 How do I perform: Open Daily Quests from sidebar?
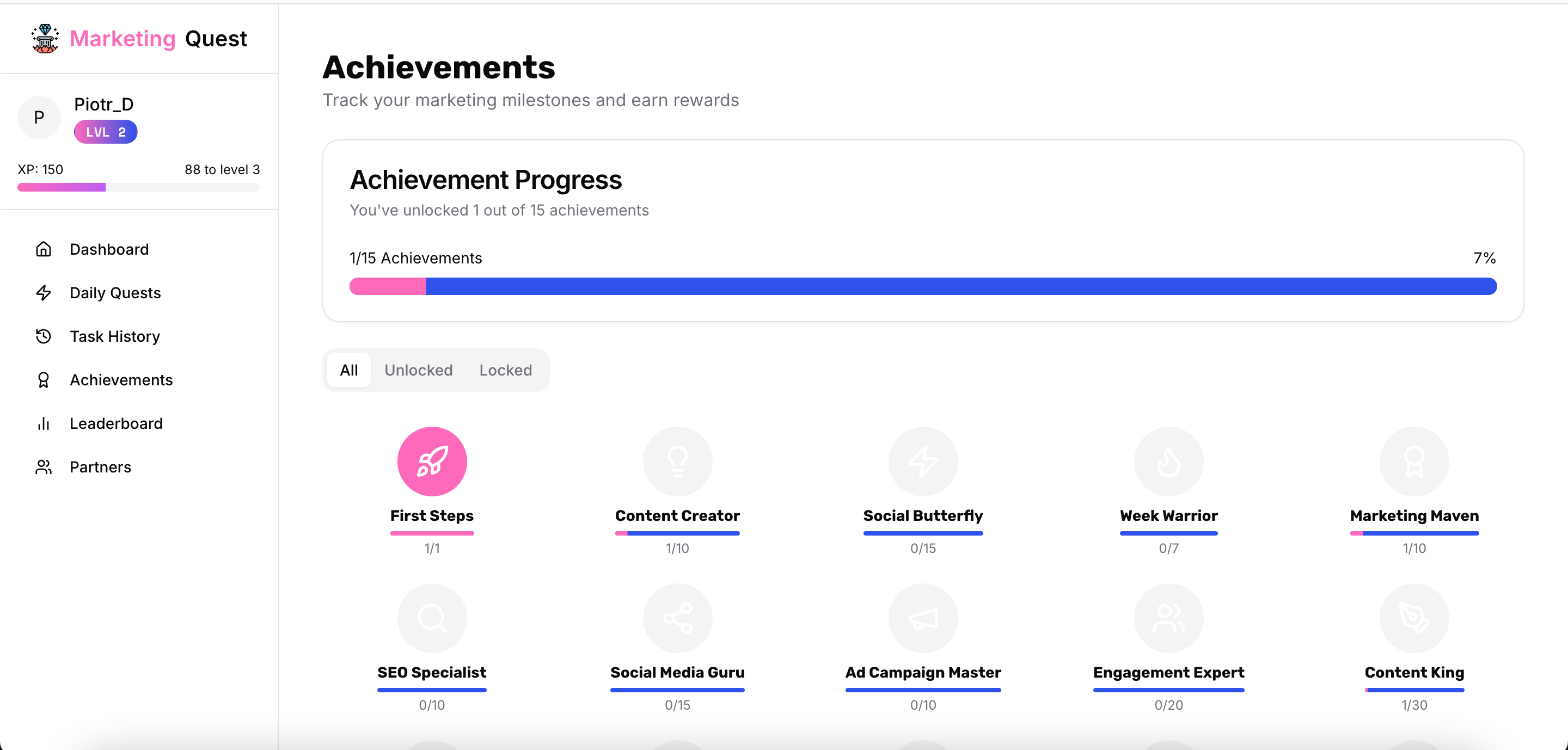tap(115, 293)
